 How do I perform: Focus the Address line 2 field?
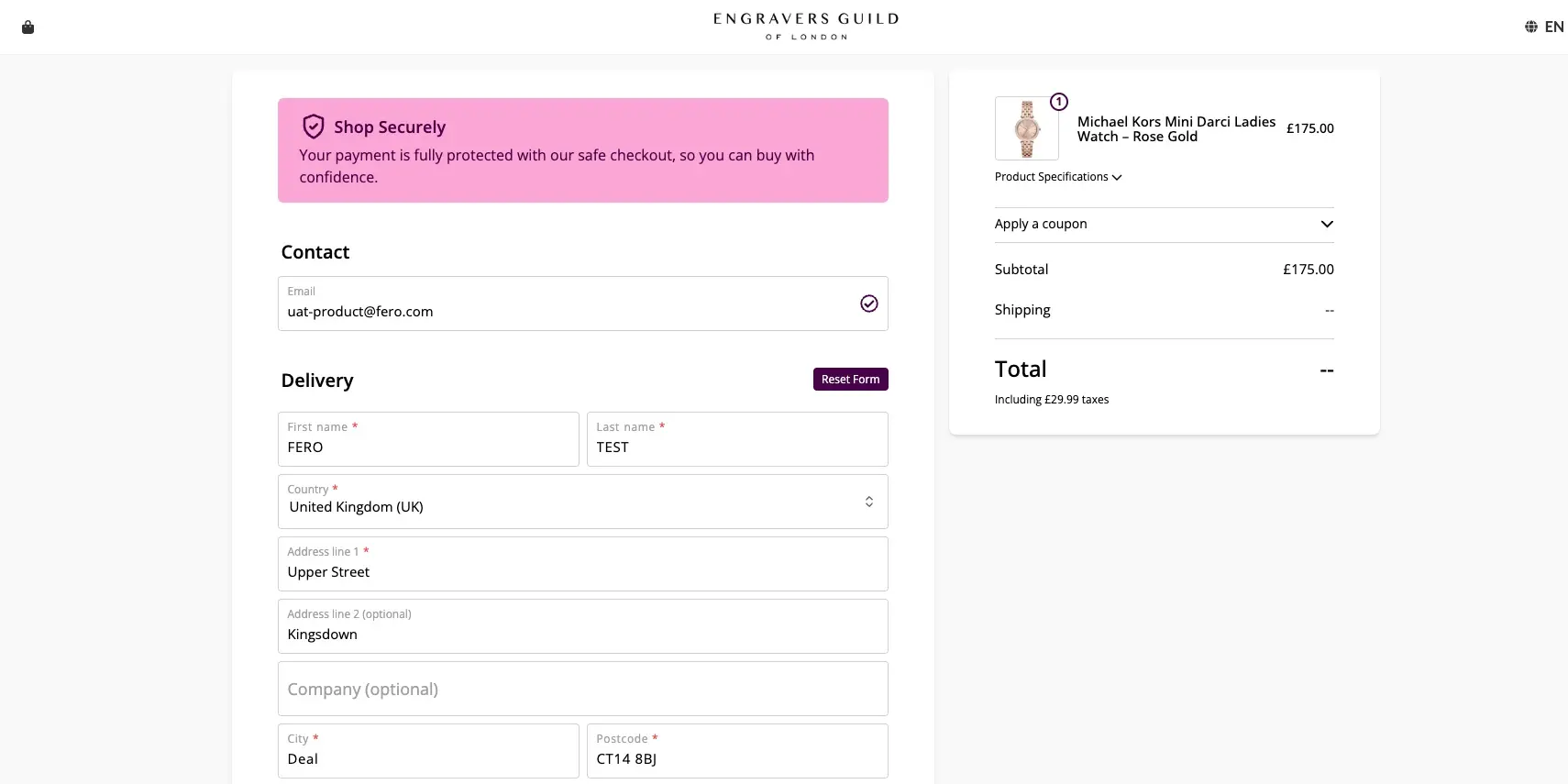point(582,626)
